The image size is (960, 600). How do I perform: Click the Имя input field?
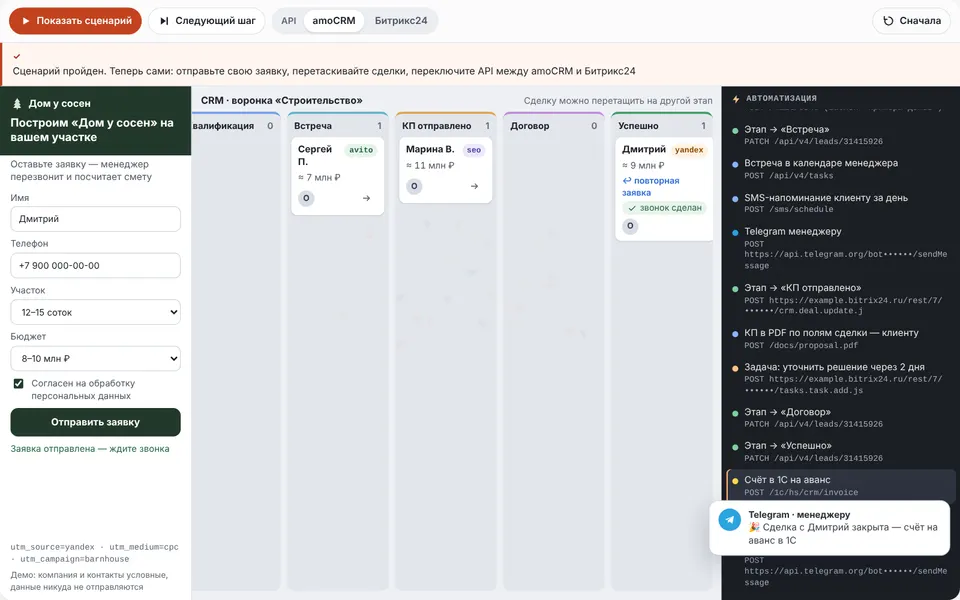pyautogui.click(x=96, y=219)
